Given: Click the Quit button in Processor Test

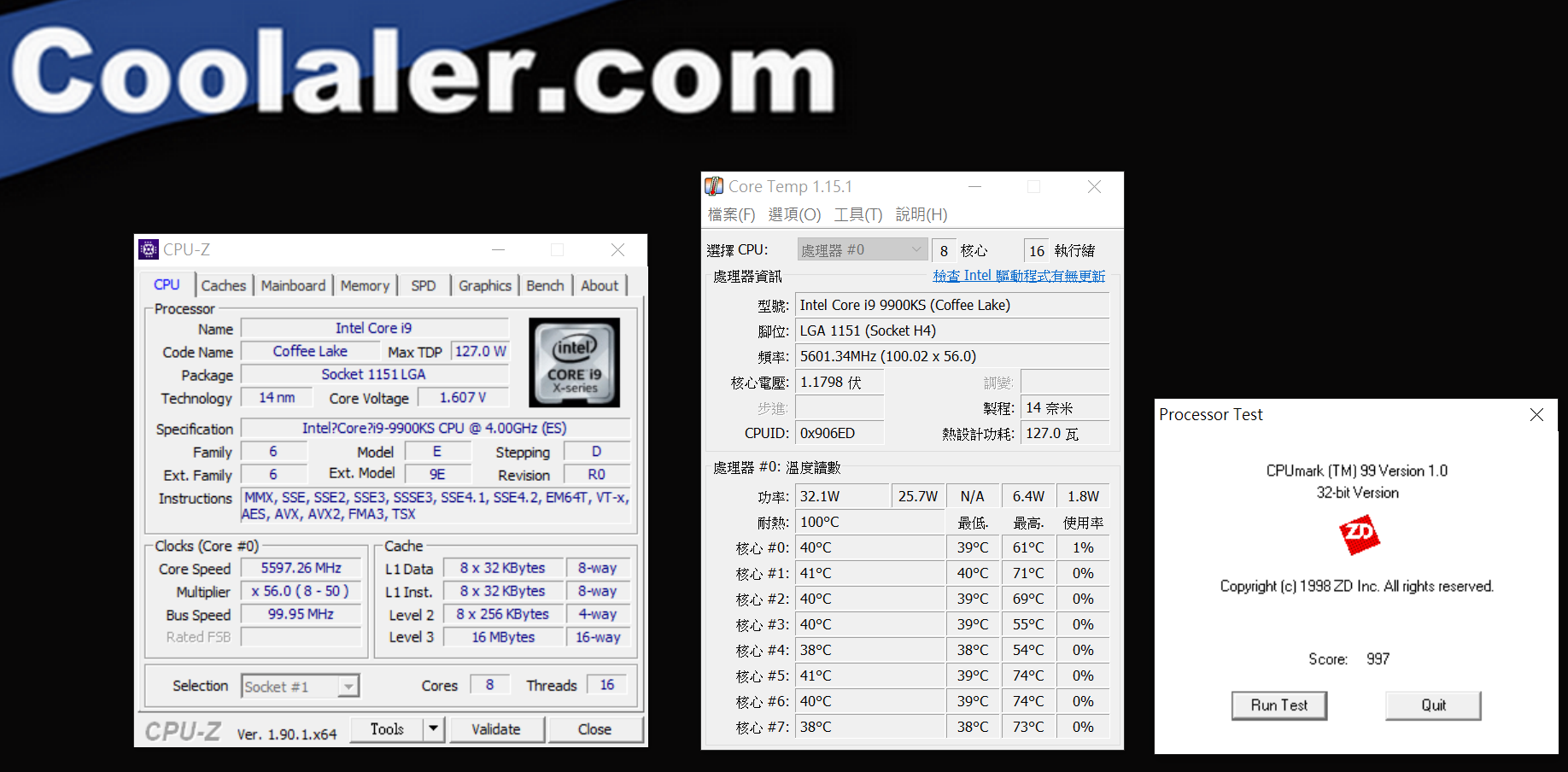Looking at the screenshot, I should pyautogui.click(x=1433, y=705).
